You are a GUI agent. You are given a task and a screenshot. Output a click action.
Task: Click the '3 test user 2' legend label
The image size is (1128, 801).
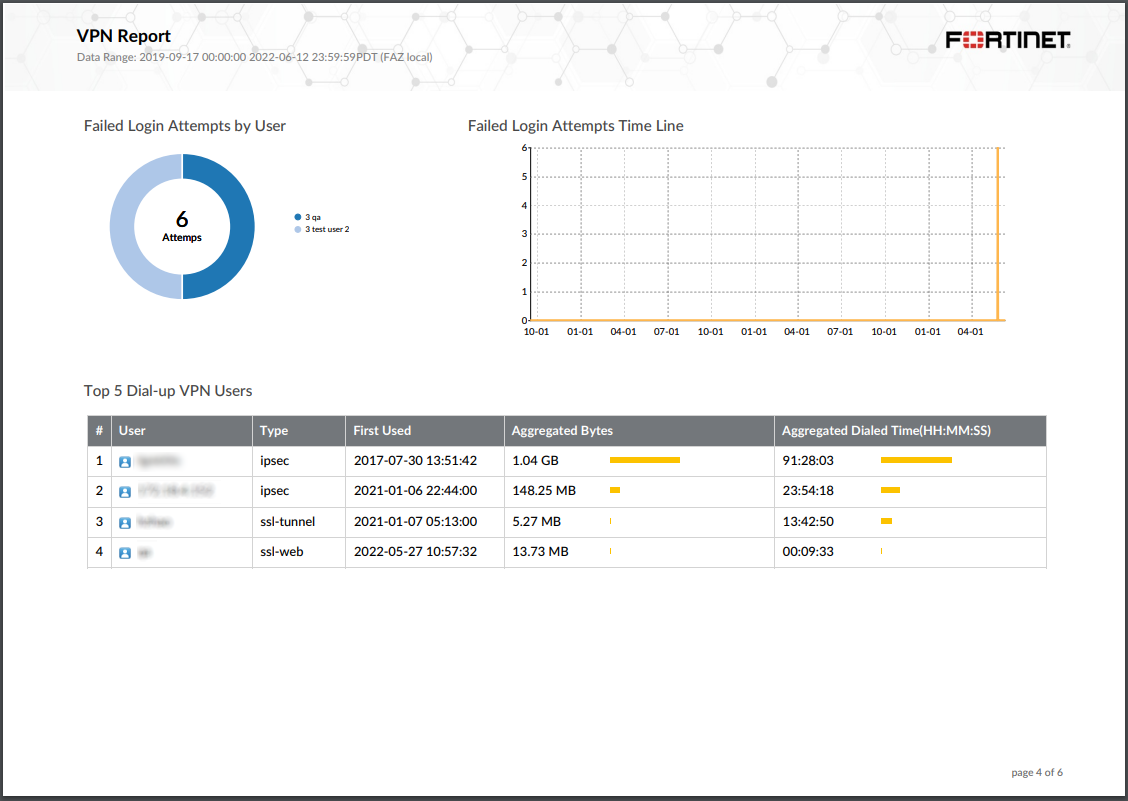[x=327, y=229]
